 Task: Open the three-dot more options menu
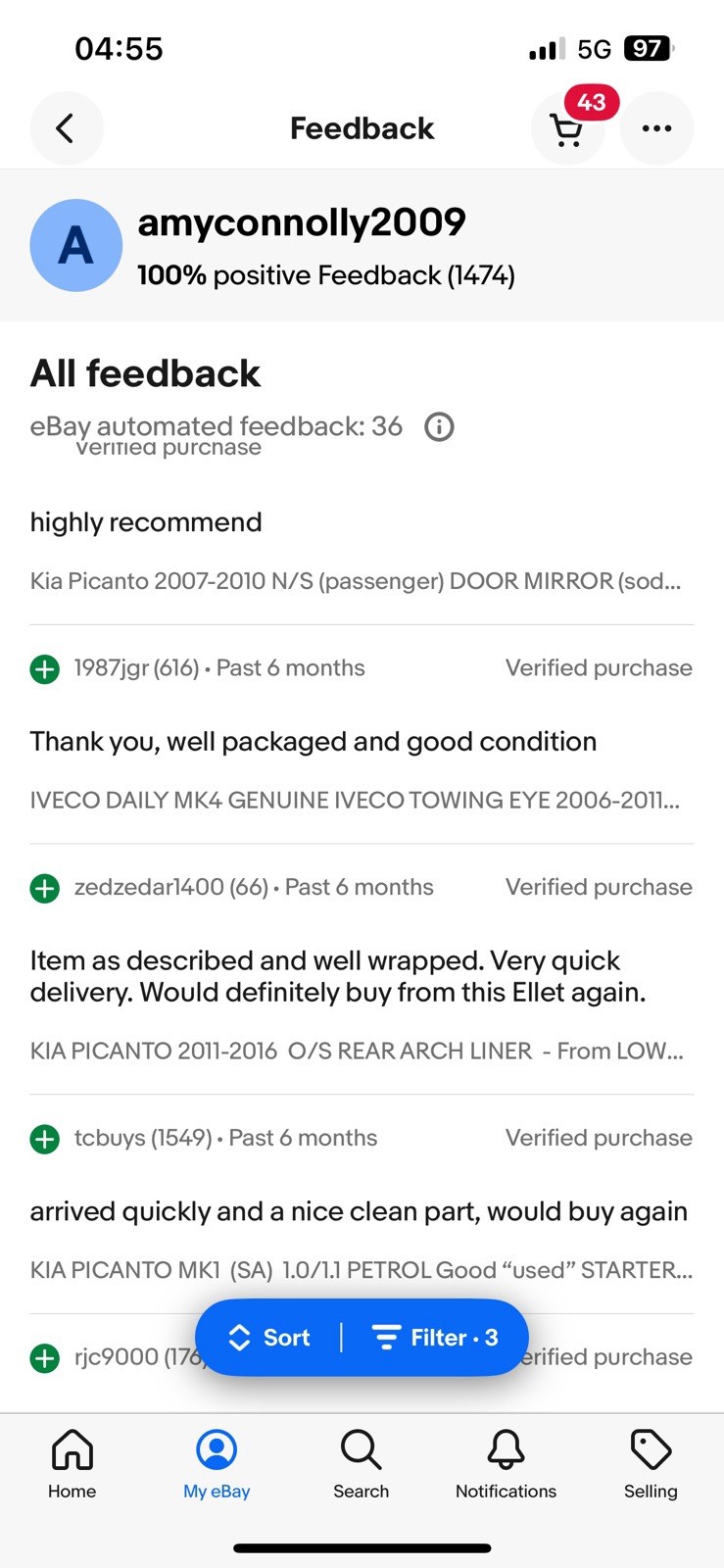656,128
